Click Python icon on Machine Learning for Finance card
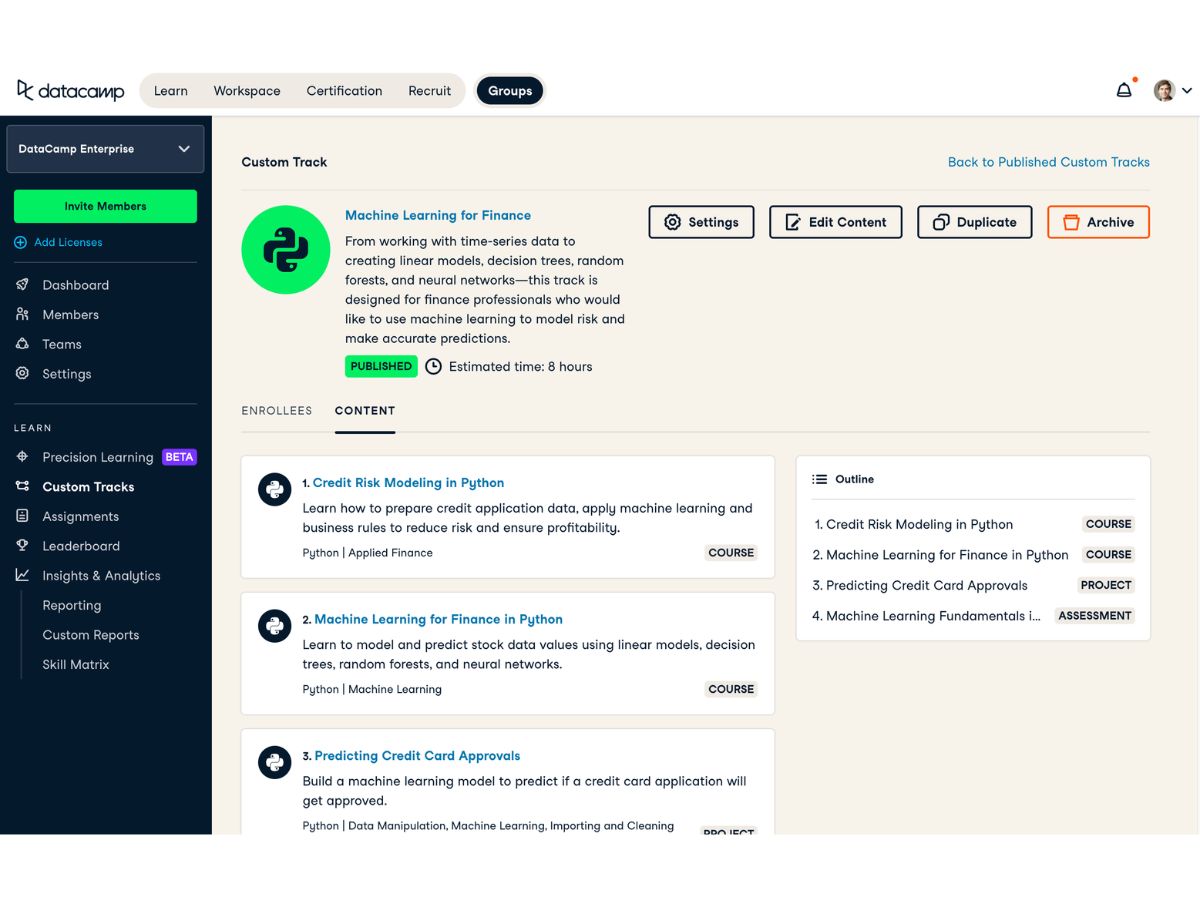 (274, 626)
